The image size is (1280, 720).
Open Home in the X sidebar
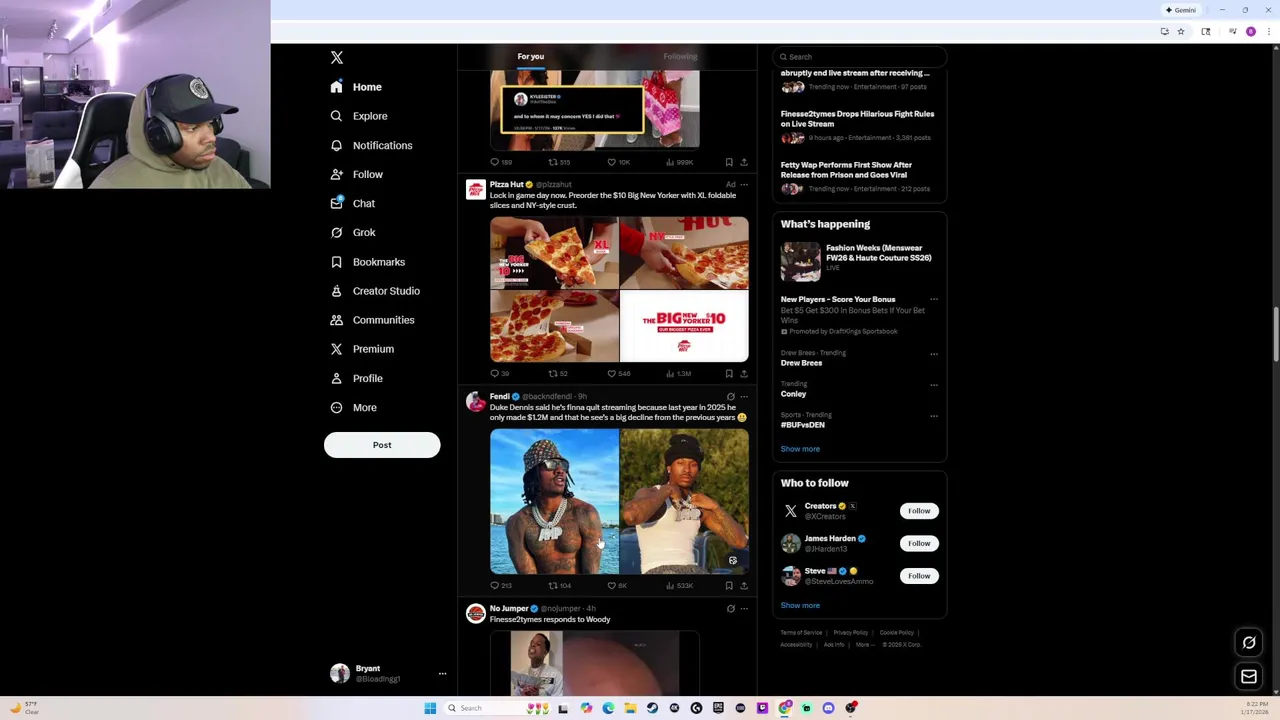coord(357,87)
